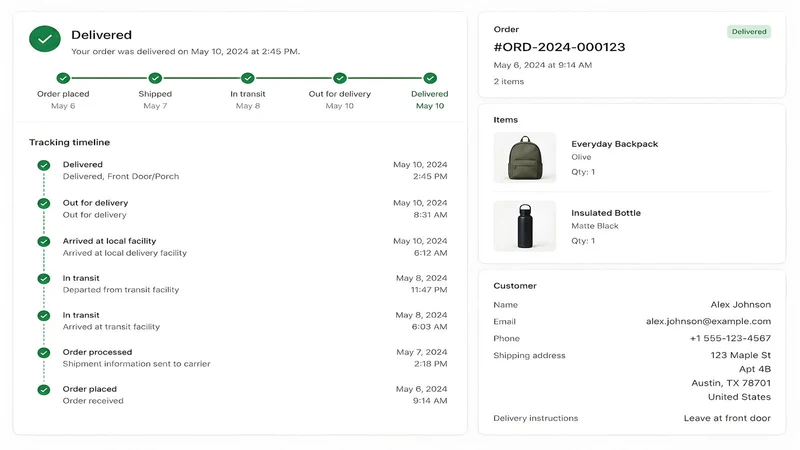
Task: Open the Insulated Bottle product thumbnail
Action: 524,226
